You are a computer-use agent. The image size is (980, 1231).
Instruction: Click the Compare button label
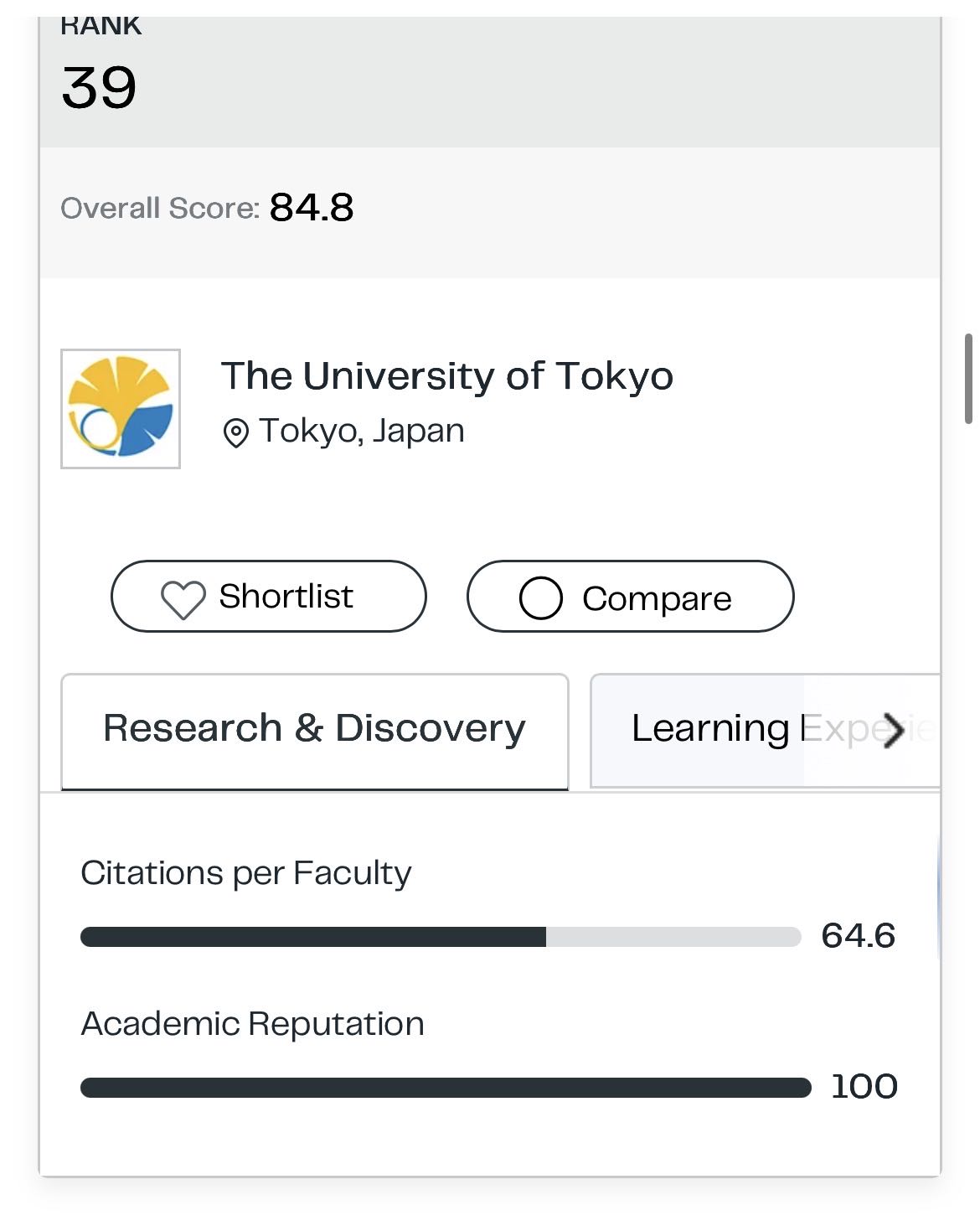pos(657,599)
